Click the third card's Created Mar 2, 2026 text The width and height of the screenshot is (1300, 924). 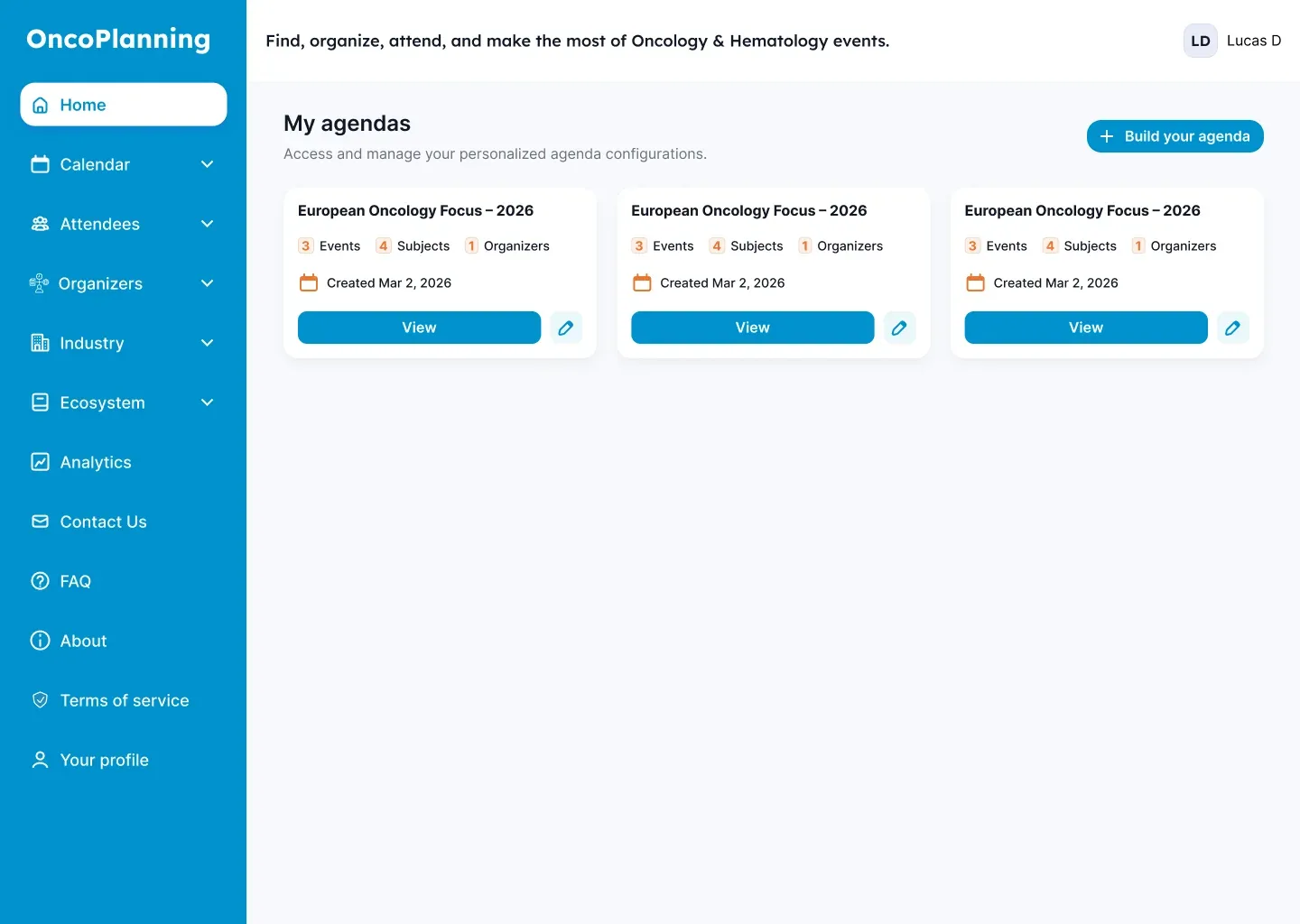click(1055, 282)
